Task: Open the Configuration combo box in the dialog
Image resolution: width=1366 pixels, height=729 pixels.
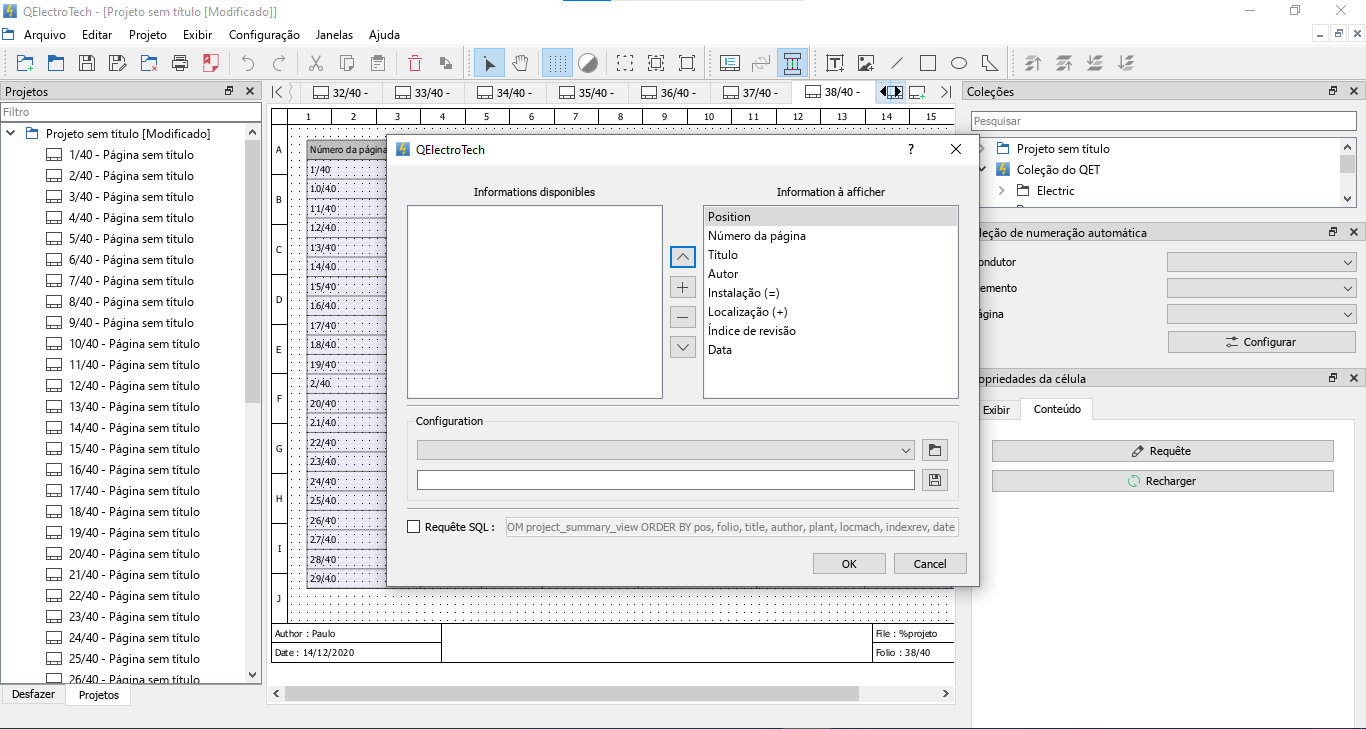Action: pos(665,450)
